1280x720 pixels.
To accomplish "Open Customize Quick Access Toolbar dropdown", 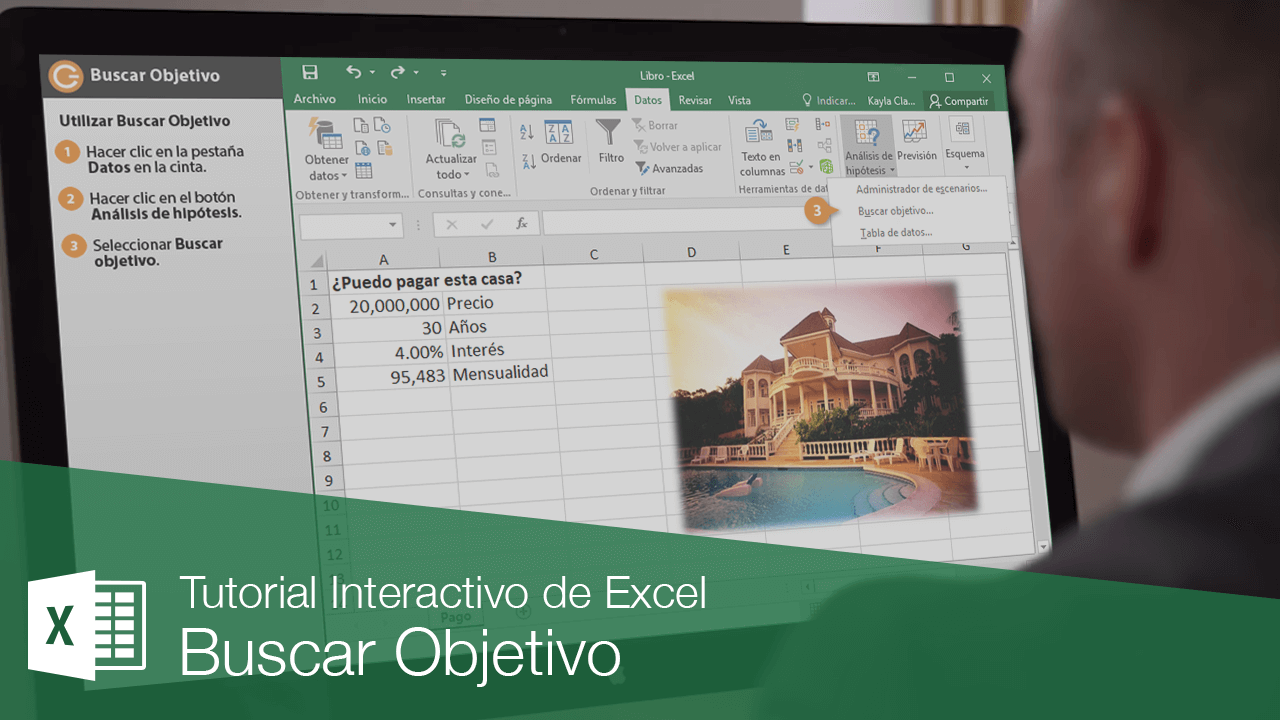I will pos(444,73).
